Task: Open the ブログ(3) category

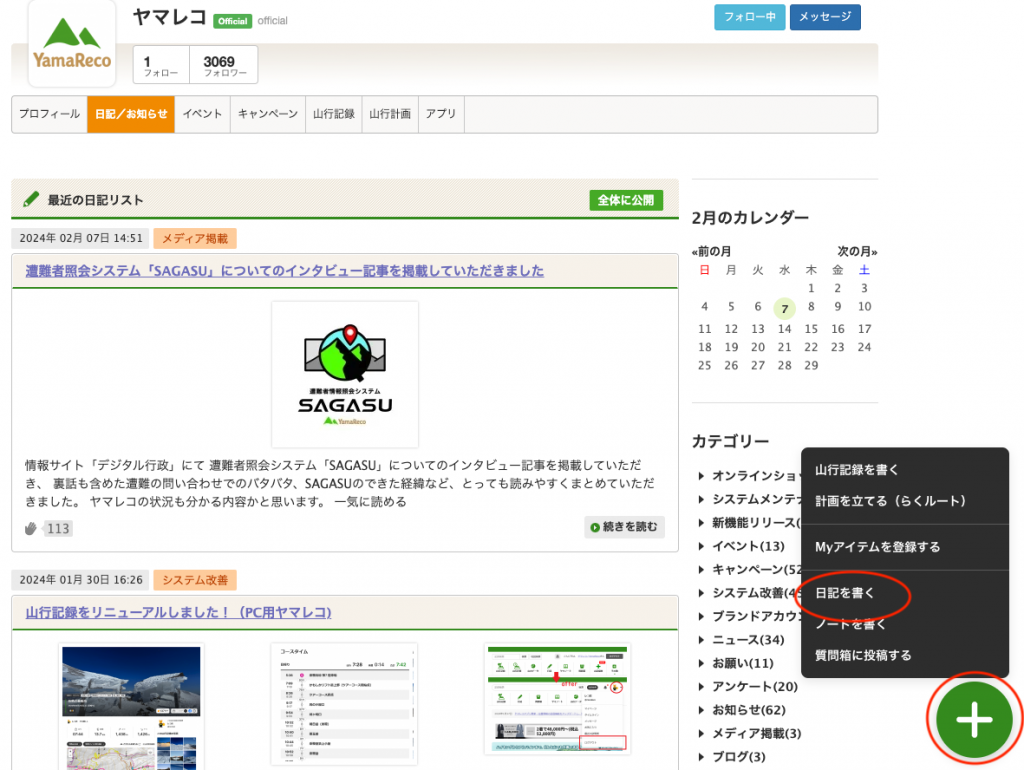Action: coord(739,758)
